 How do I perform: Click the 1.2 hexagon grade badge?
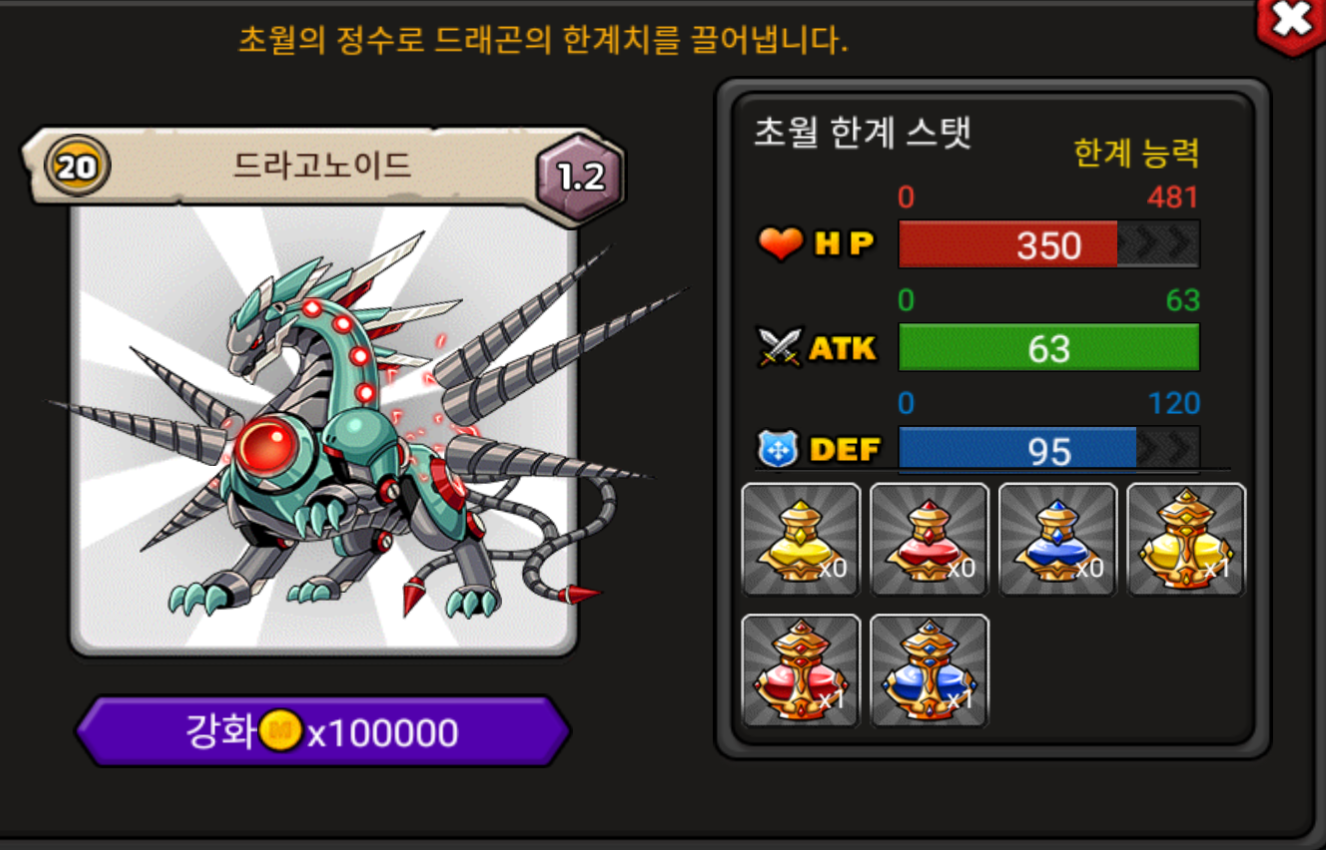click(581, 177)
